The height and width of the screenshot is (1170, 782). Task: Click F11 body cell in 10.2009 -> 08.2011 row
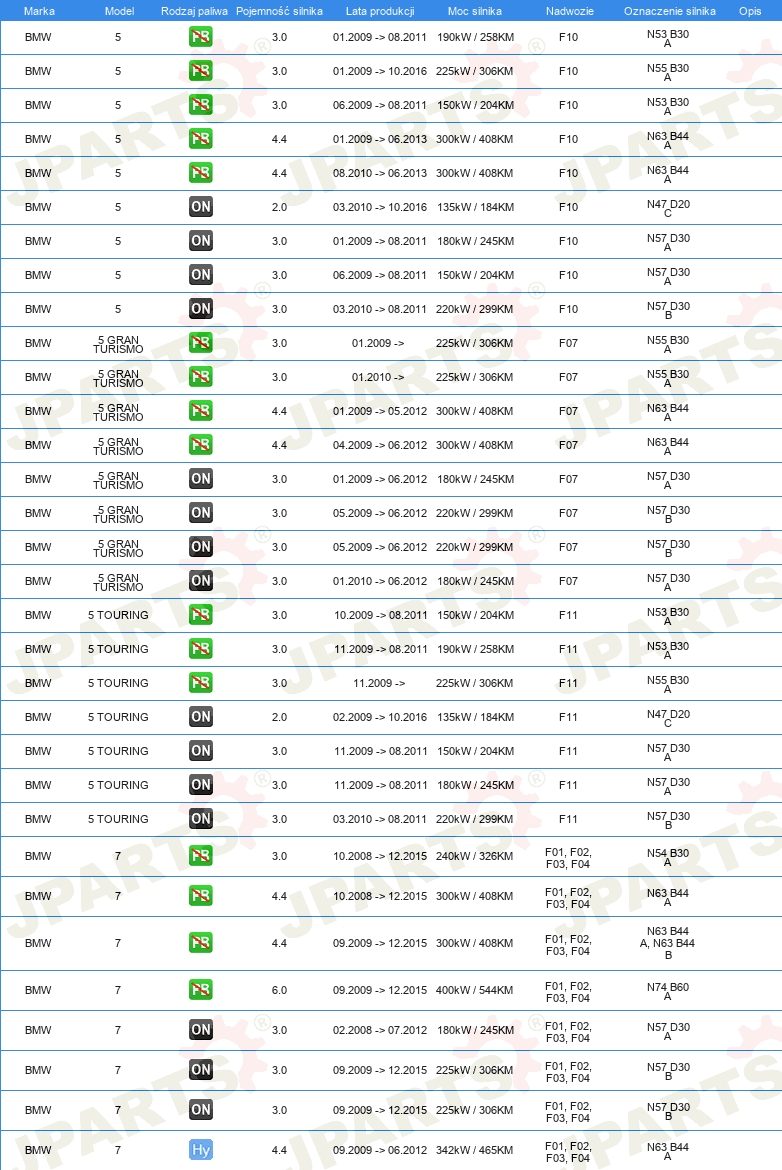point(569,615)
